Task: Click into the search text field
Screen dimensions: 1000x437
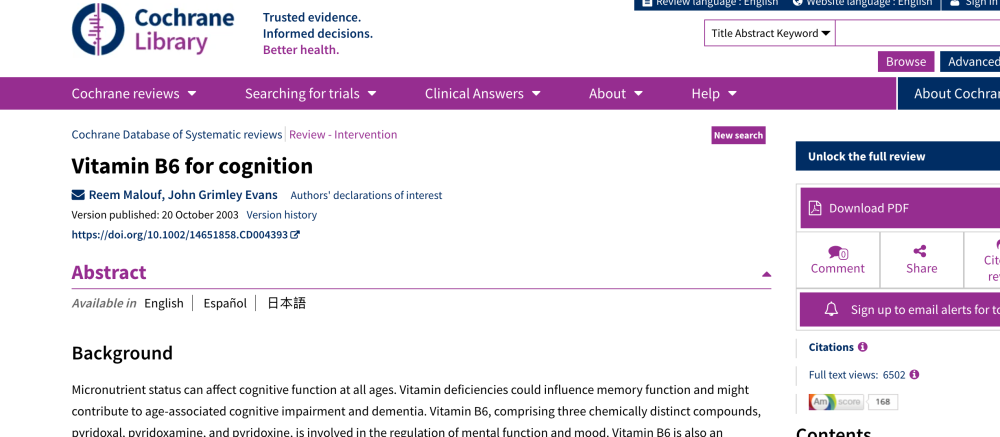Action: (x=918, y=33)
